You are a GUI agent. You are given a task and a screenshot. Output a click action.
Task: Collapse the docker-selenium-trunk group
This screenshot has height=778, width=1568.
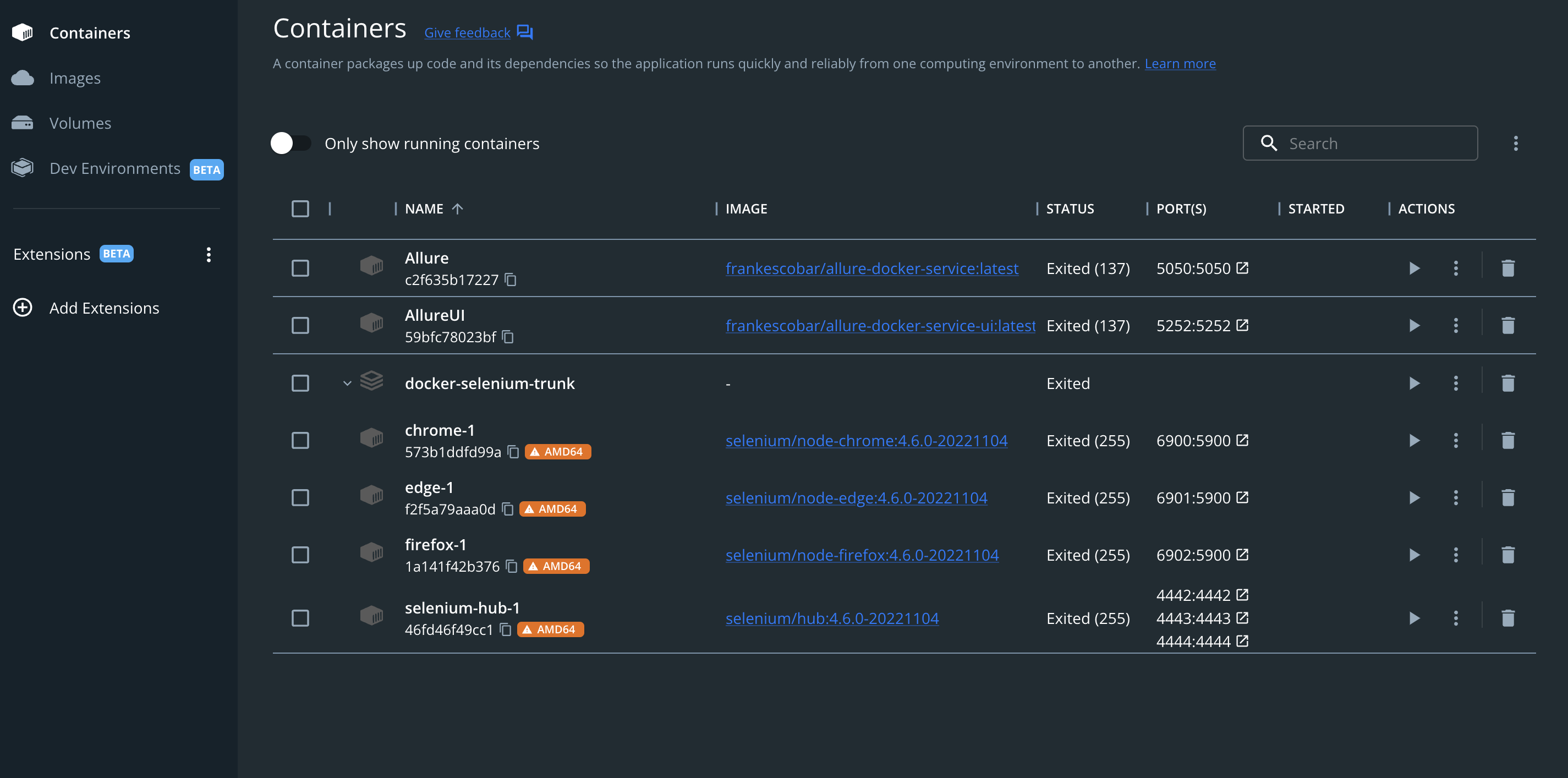[347, 383]
